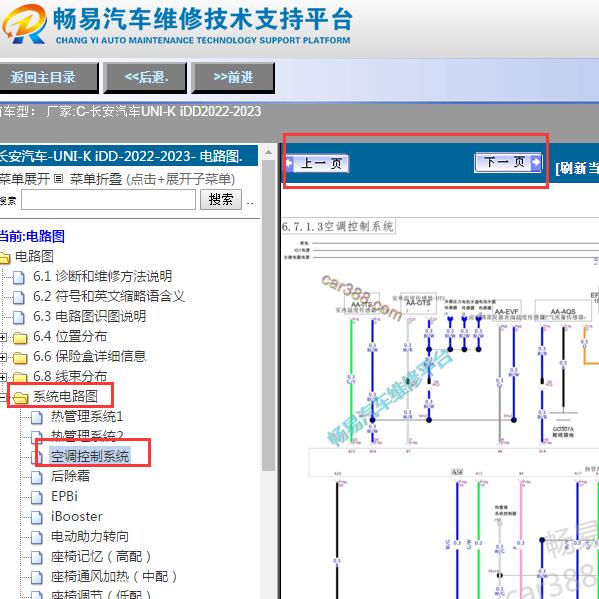
Task: Go forward with the >>前进 button
Action: click(233, 78)
